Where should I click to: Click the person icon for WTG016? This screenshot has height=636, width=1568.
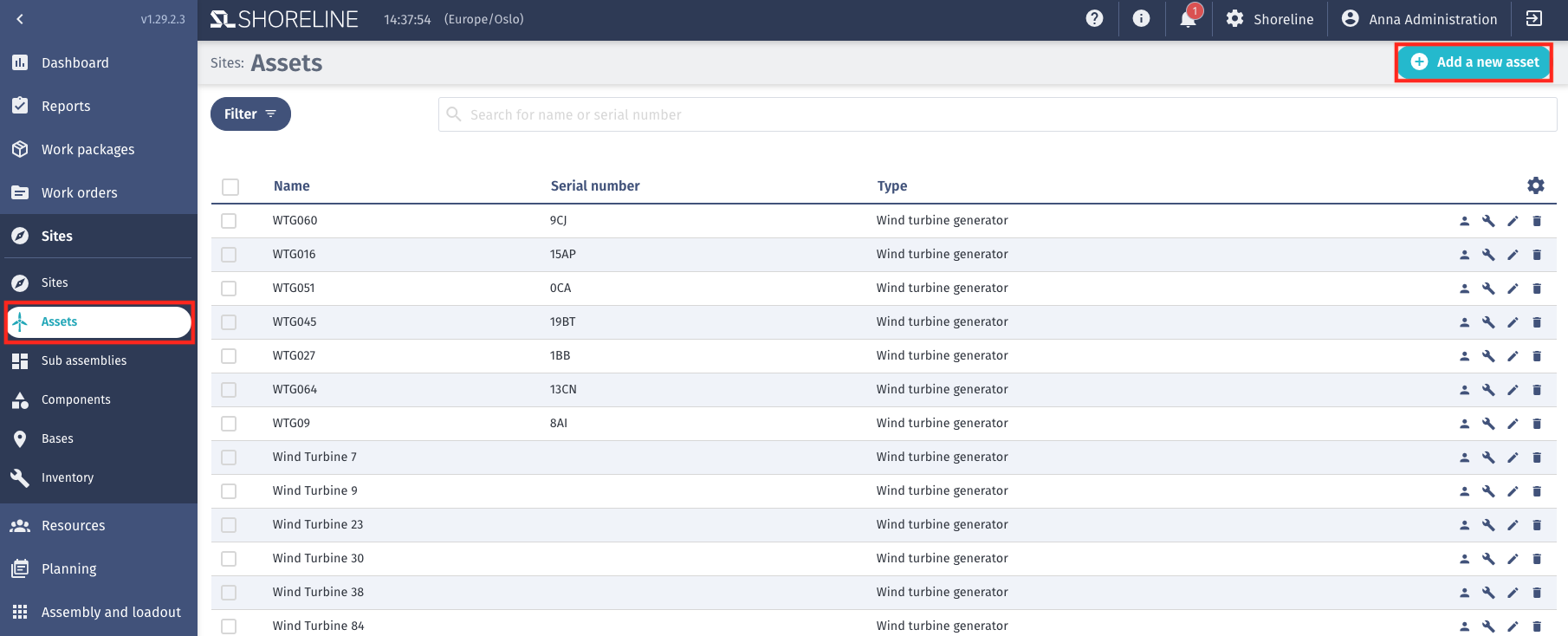tap(1465, 255)
